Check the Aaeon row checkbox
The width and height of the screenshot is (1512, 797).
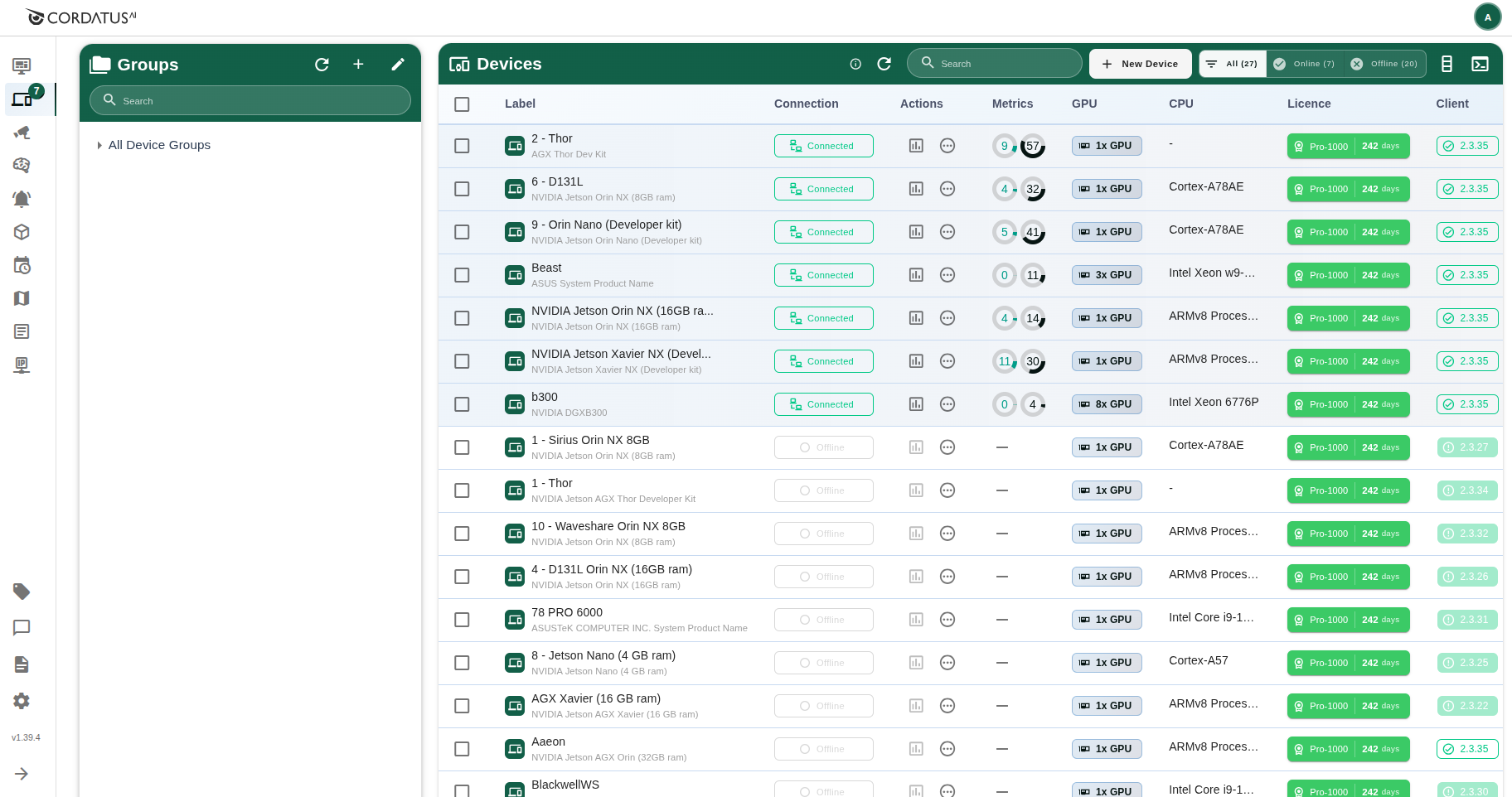pos(462,749)
